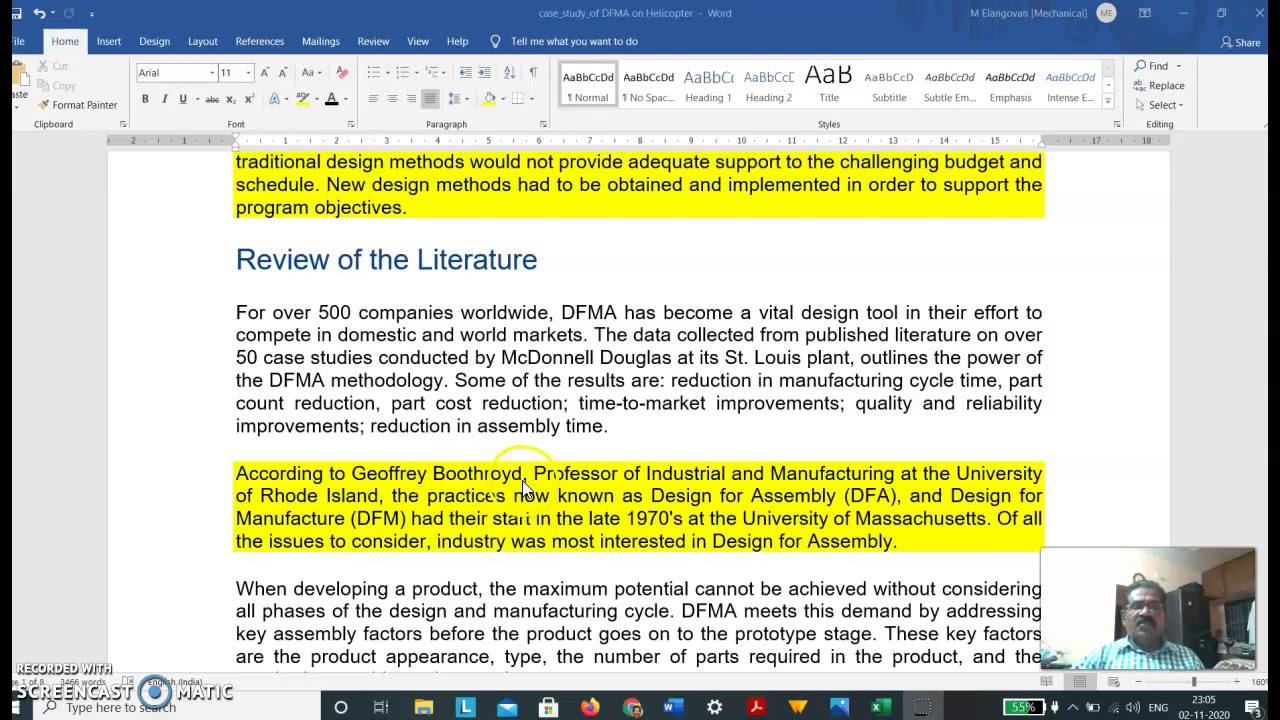Open Line and Paragraph Spacing
The height and width of the screenshot is (720, 1280).
454,99
